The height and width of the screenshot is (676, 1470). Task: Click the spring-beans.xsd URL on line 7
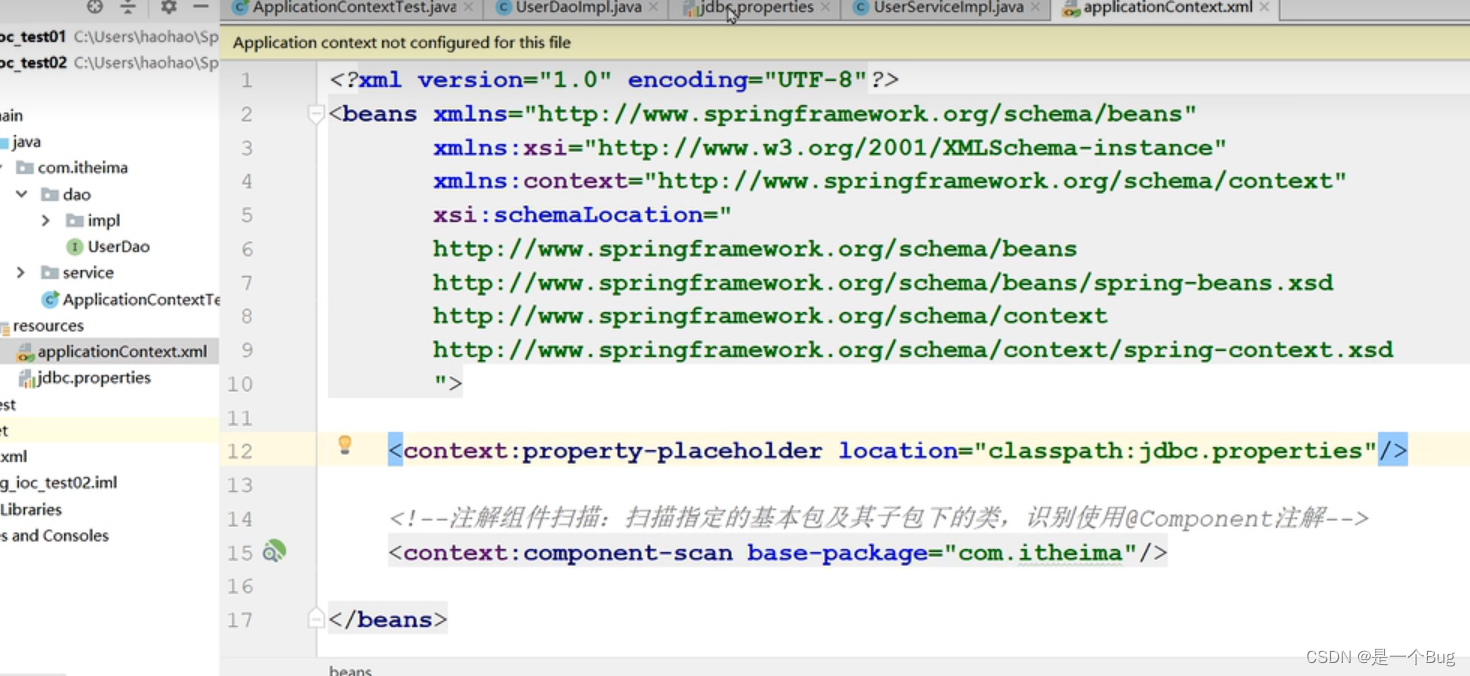pos(883,283)
